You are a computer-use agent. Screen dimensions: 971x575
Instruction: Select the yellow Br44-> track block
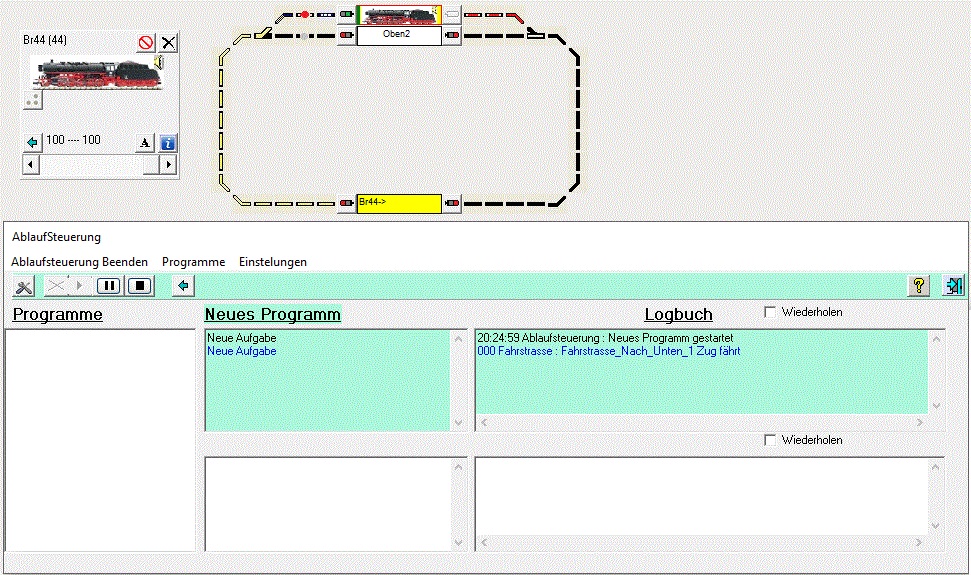[399, 203]
